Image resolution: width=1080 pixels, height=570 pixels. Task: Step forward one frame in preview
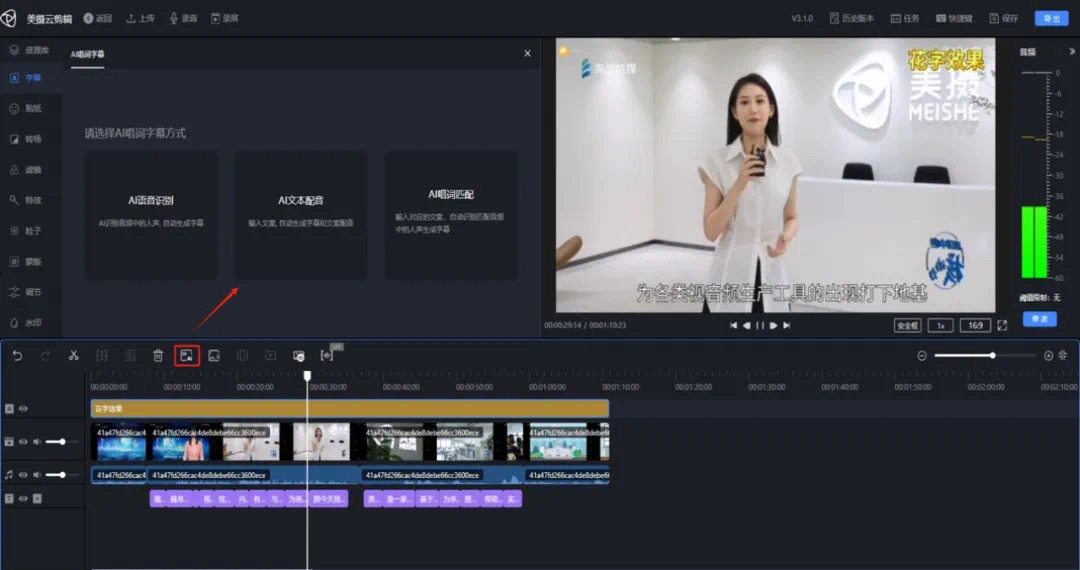click(x=773, y=326)
